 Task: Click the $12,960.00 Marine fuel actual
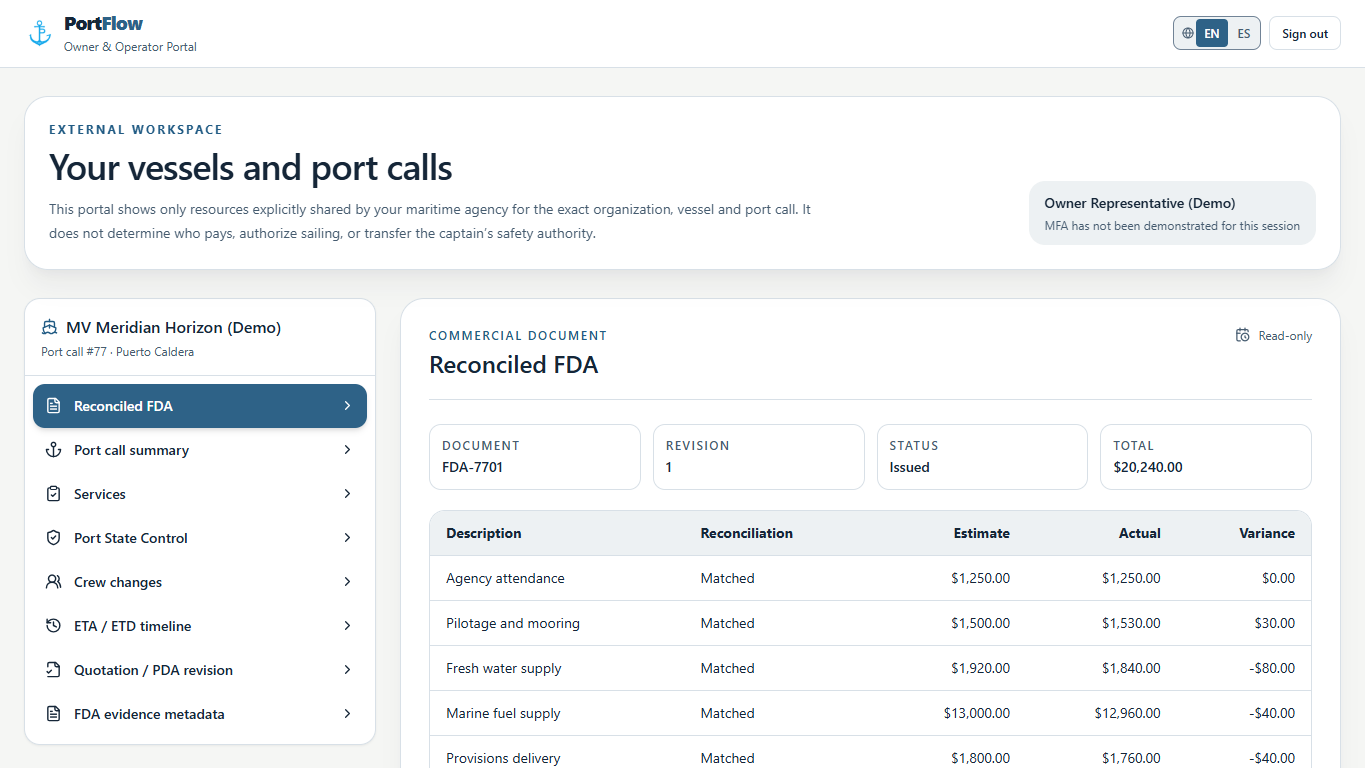click(x=1128, y=713)
